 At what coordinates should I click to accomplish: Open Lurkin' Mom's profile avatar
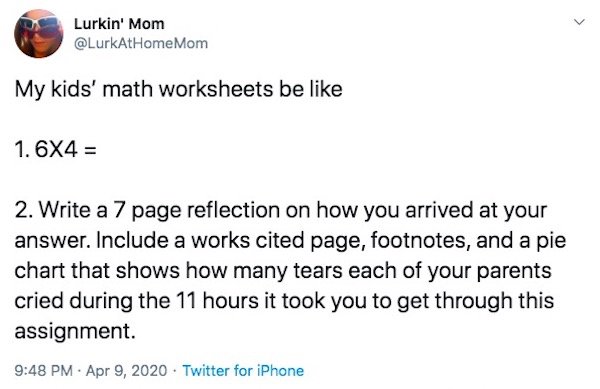click(x=39, y=34)
